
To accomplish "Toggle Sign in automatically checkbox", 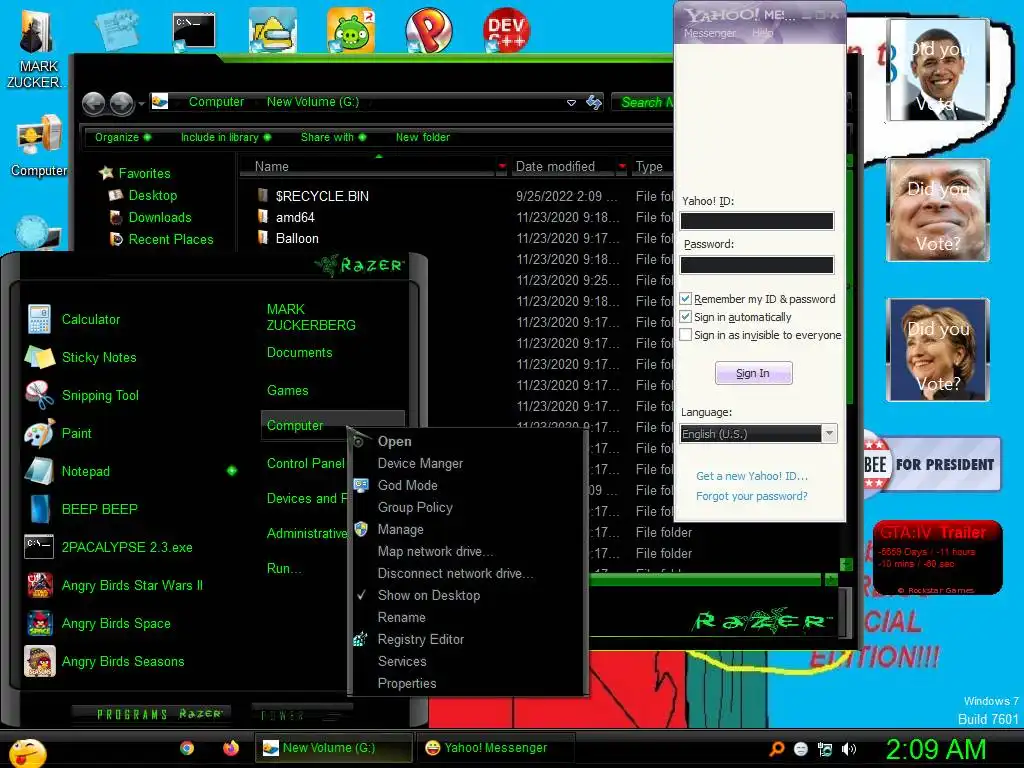I will (x=686, y=317).
